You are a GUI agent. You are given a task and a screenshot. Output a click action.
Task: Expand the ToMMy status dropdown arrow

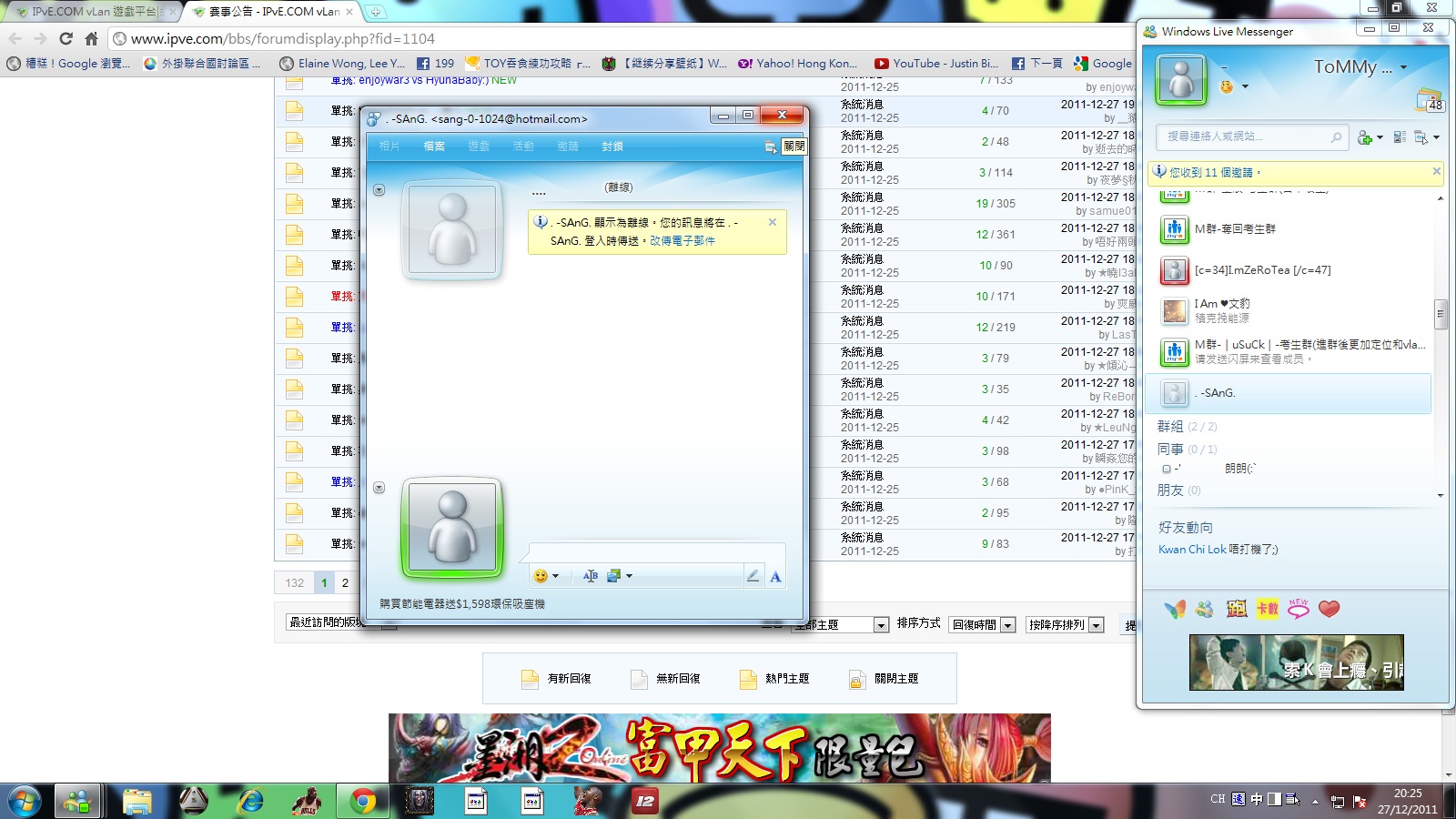(1403, 67)
